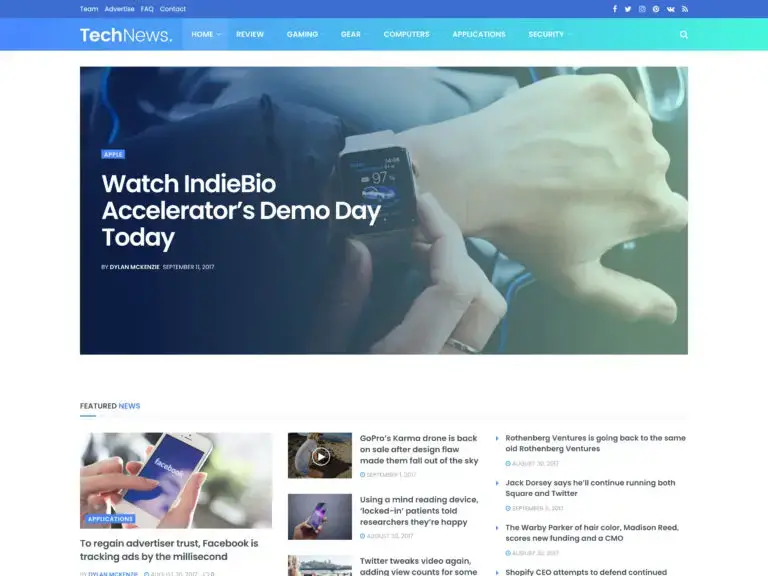The height and width of the screenshot is (576, 768).
Task: Open the Gaming menu item
Action: click(302, 34)
